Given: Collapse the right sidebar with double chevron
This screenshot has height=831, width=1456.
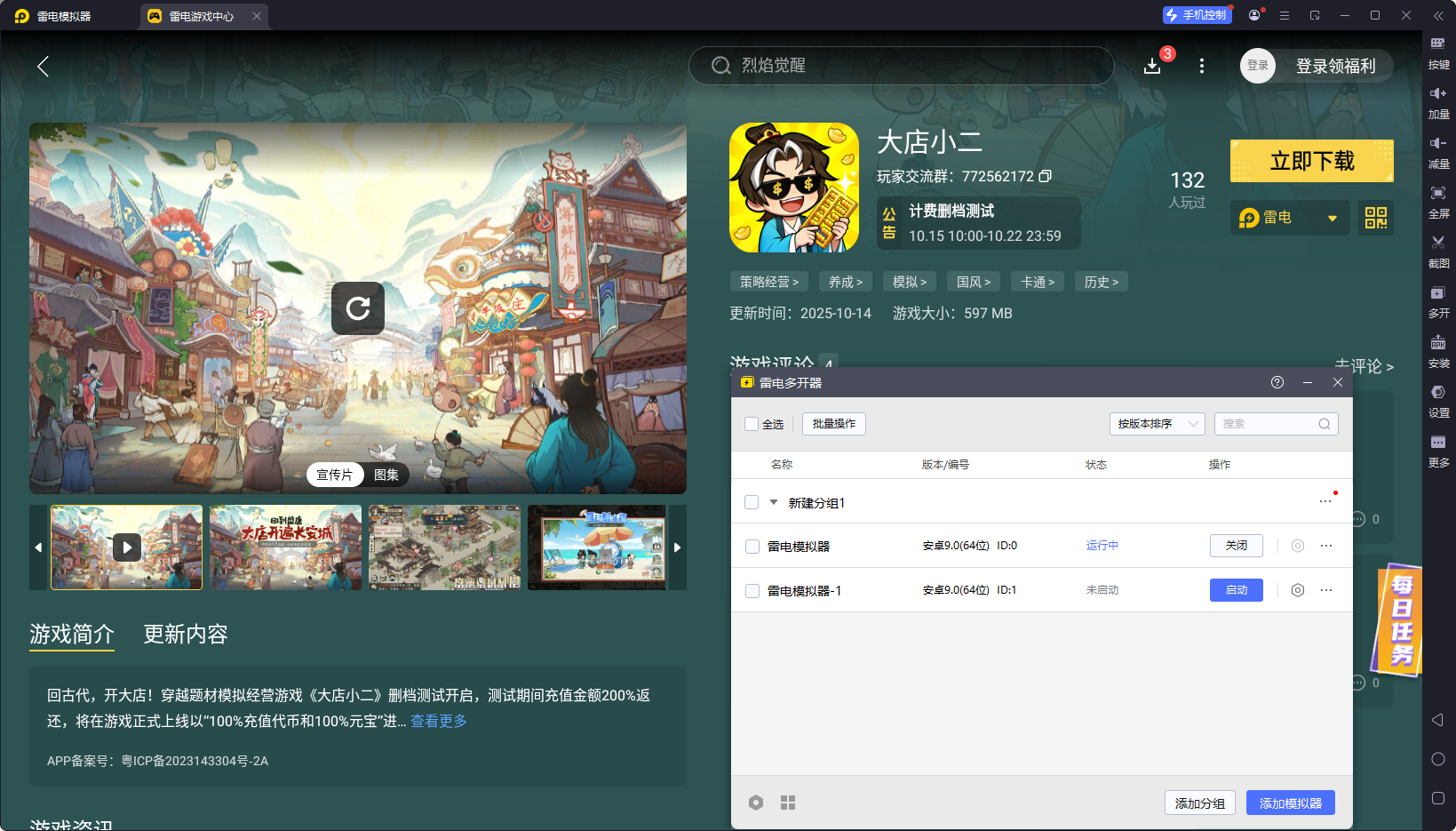Looking at the screenshot, I should (1438, 15).
